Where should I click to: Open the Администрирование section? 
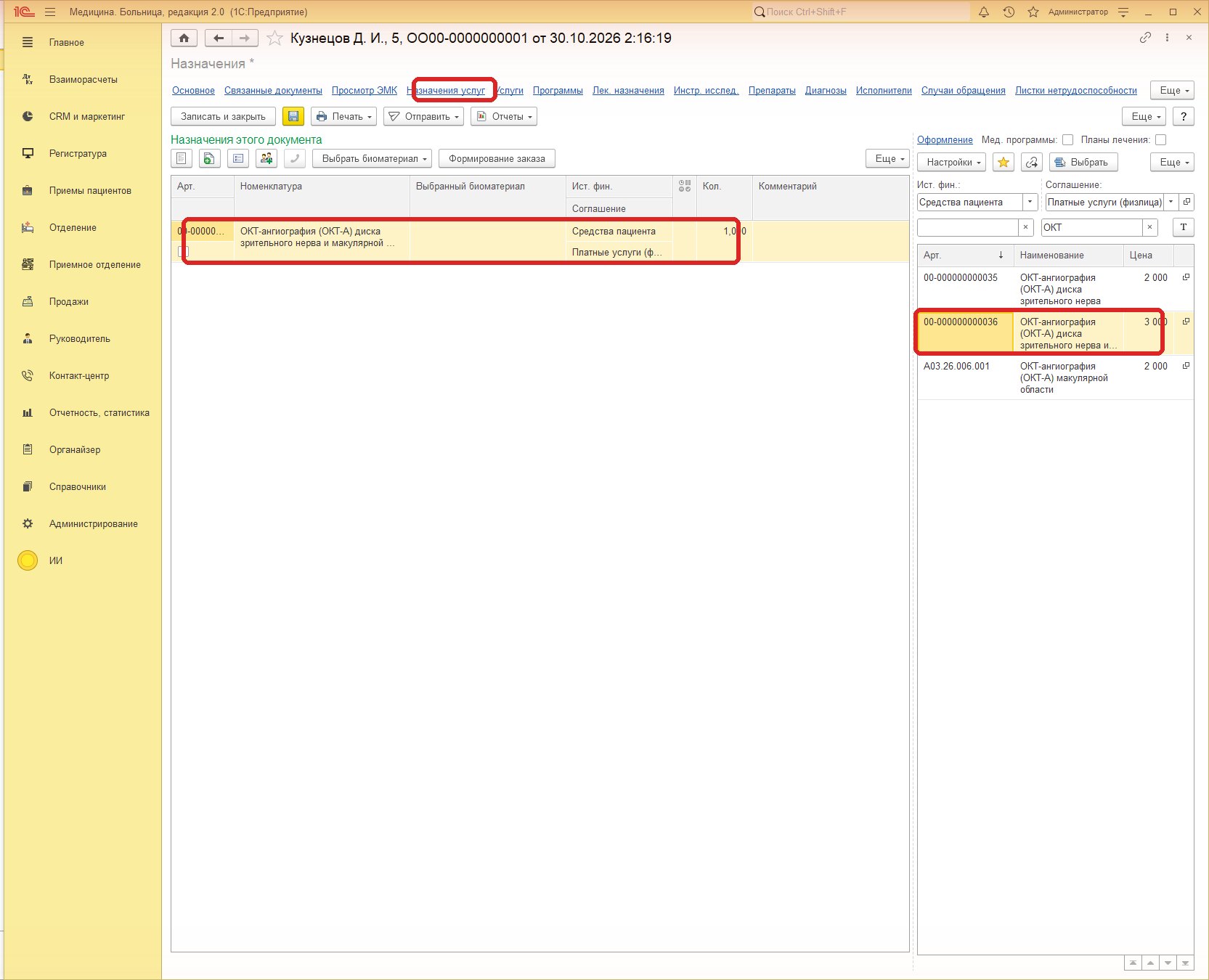pyautogui.click(x=94, y=523)
